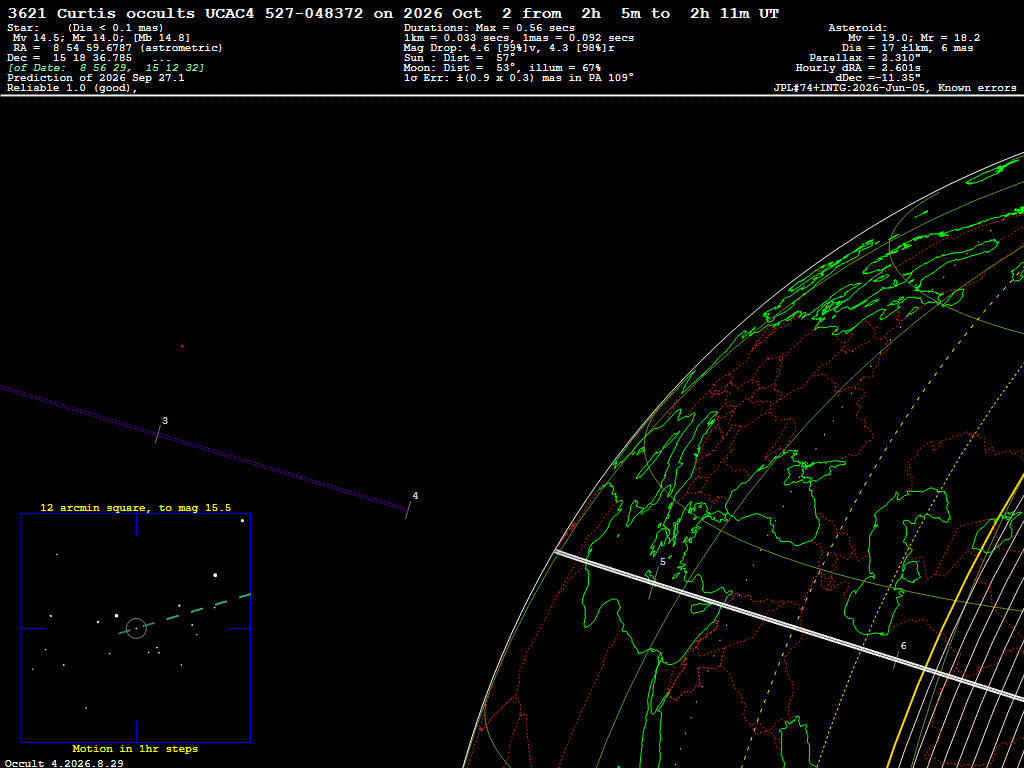Click time marker 5 near the coastline
The image size is (1024, 768).
click(x=663, y=562)
